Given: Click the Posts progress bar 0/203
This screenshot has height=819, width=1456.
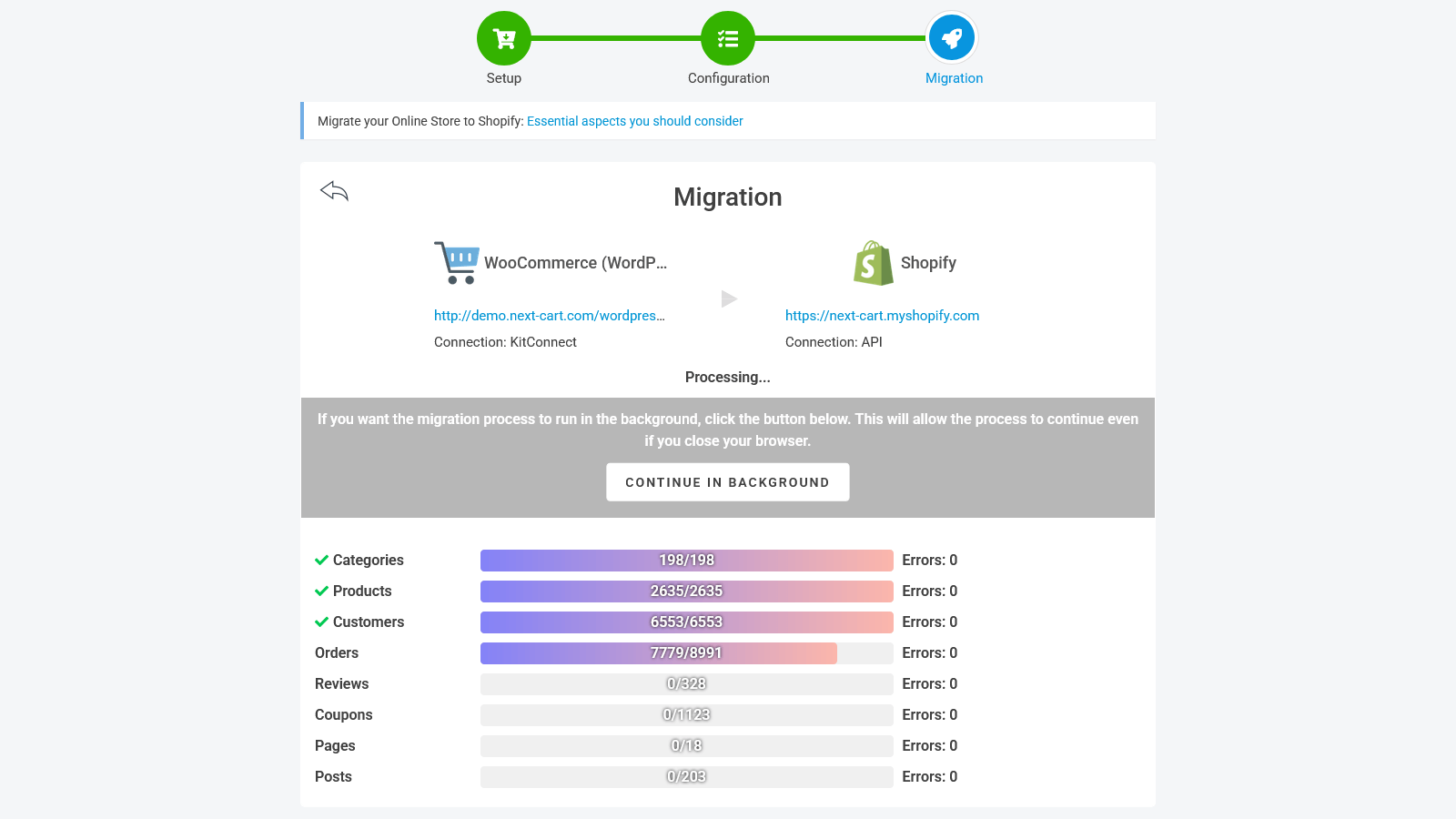Looking at the screenshot, I should click(687, 777).
